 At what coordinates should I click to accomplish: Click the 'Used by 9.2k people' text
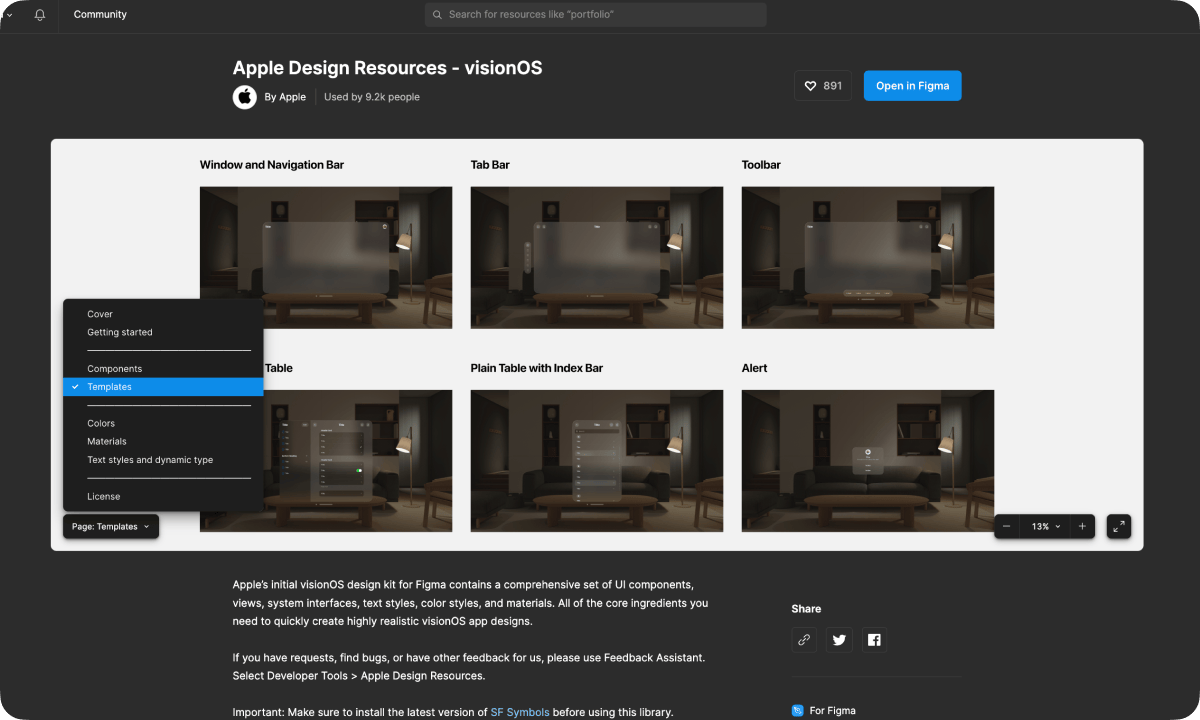[x=372, y=97]
